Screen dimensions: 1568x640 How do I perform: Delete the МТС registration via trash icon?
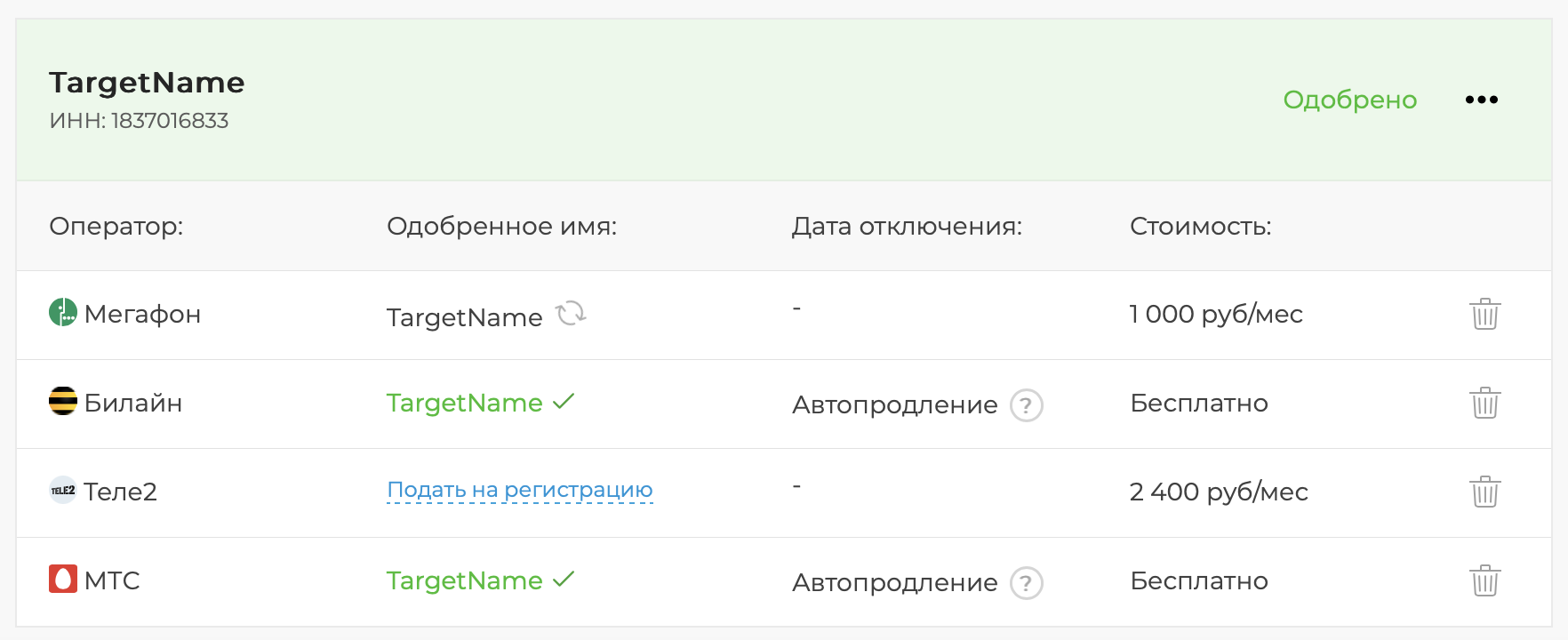[1484, 580]
